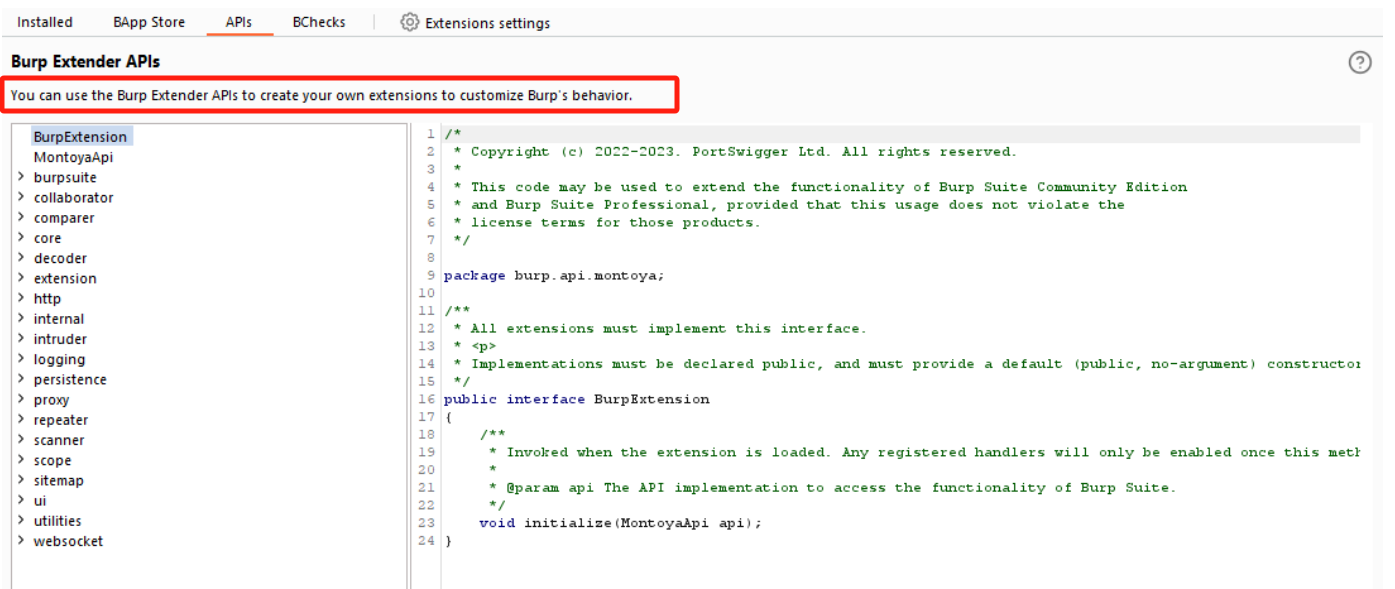Image resolution: width=1395 pixels, height=589 pixels.
Task: Select the APIs tab
Action: 239,22
